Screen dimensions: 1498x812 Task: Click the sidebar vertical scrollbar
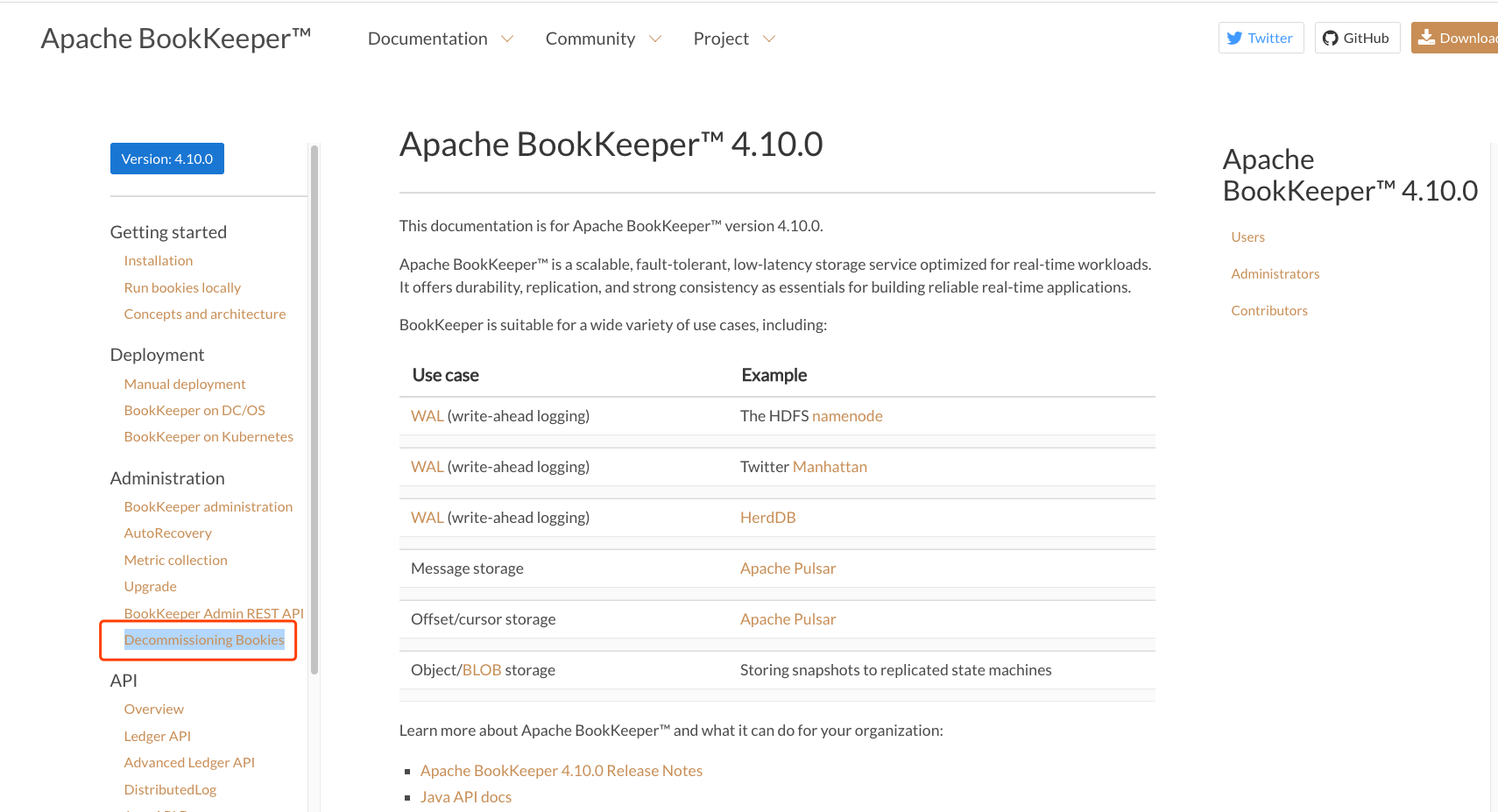314,409
